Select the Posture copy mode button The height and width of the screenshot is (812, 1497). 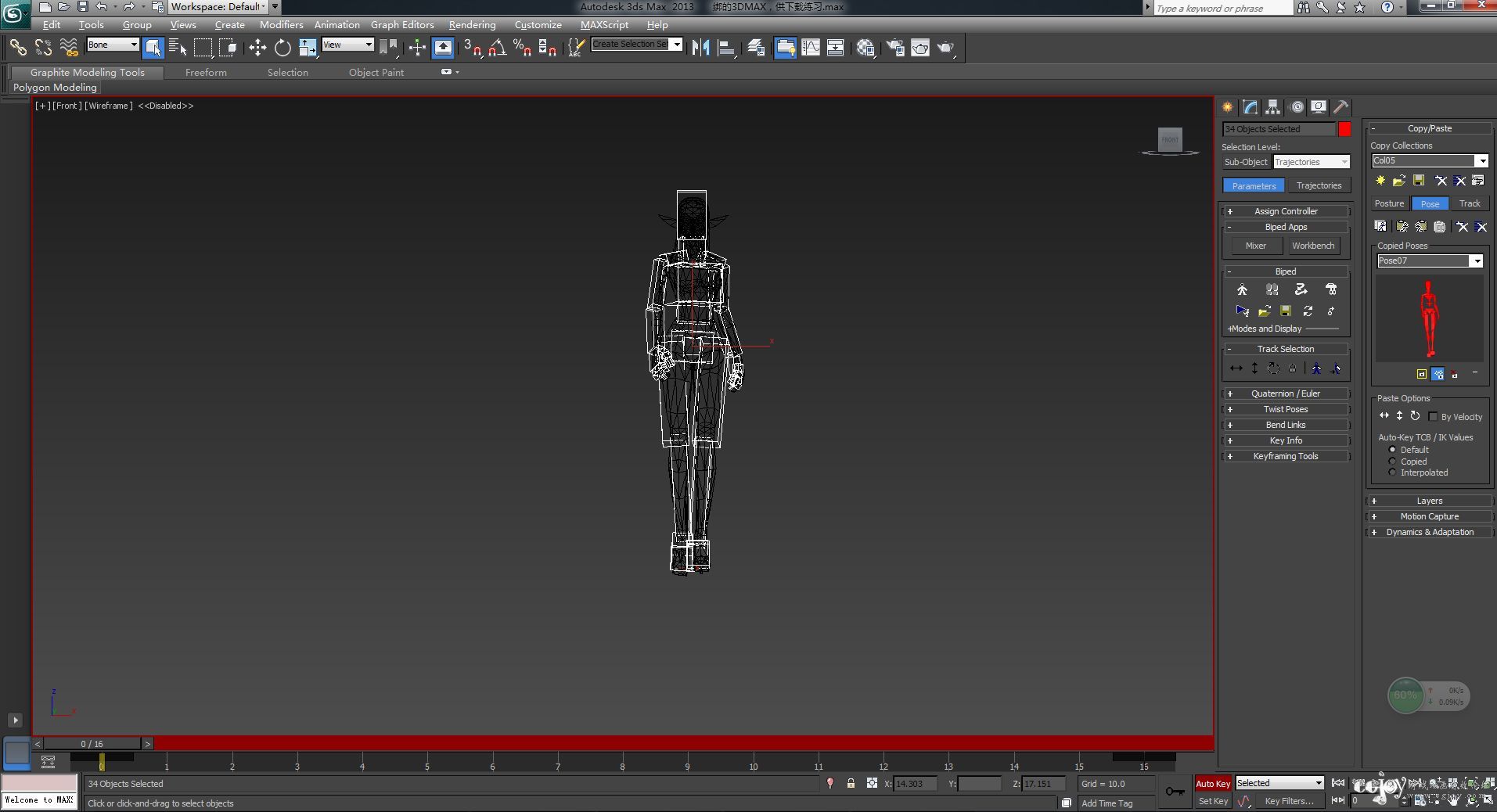1389,203
